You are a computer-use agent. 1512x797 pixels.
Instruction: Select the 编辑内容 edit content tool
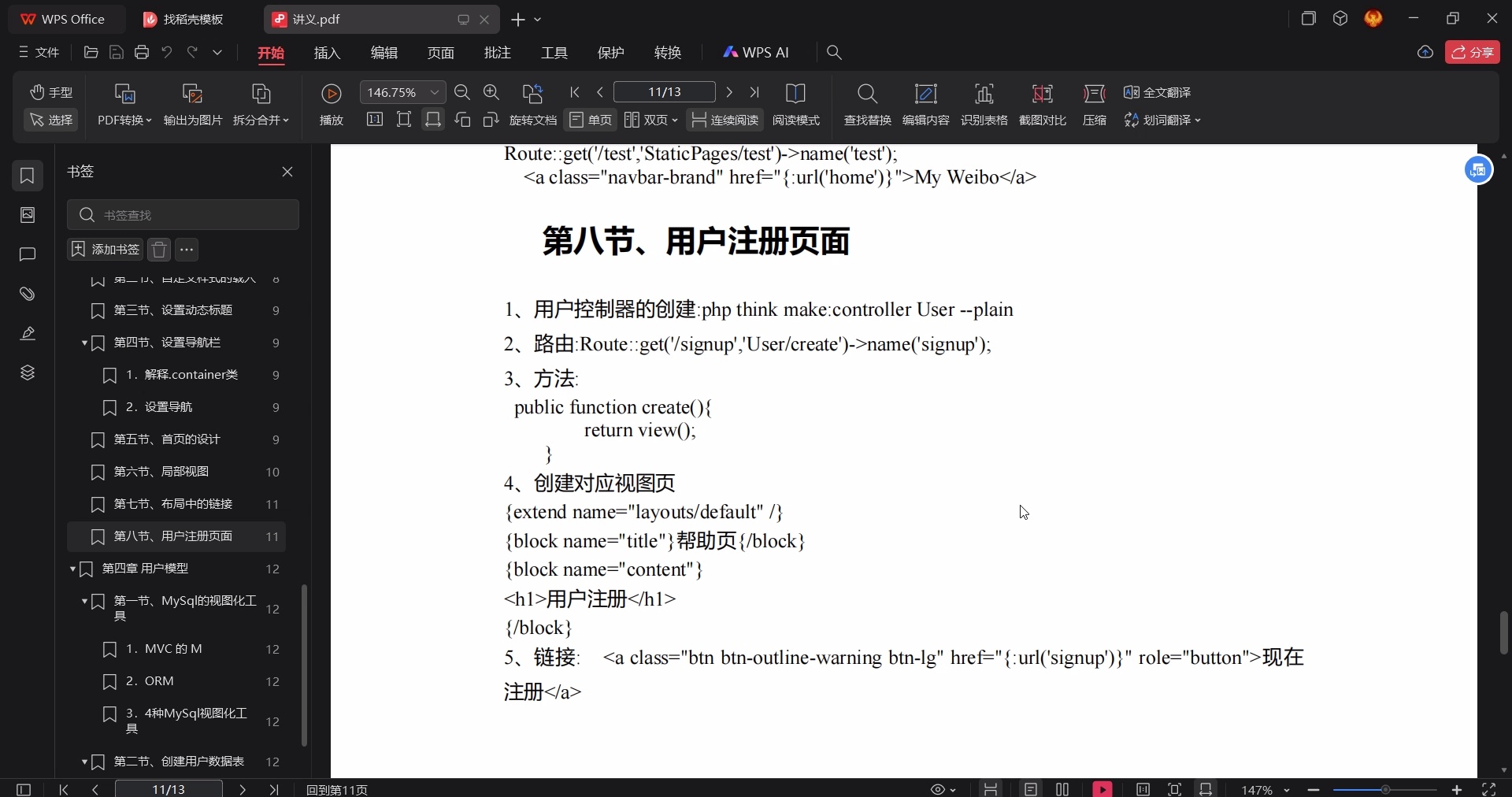pos(926,105)
